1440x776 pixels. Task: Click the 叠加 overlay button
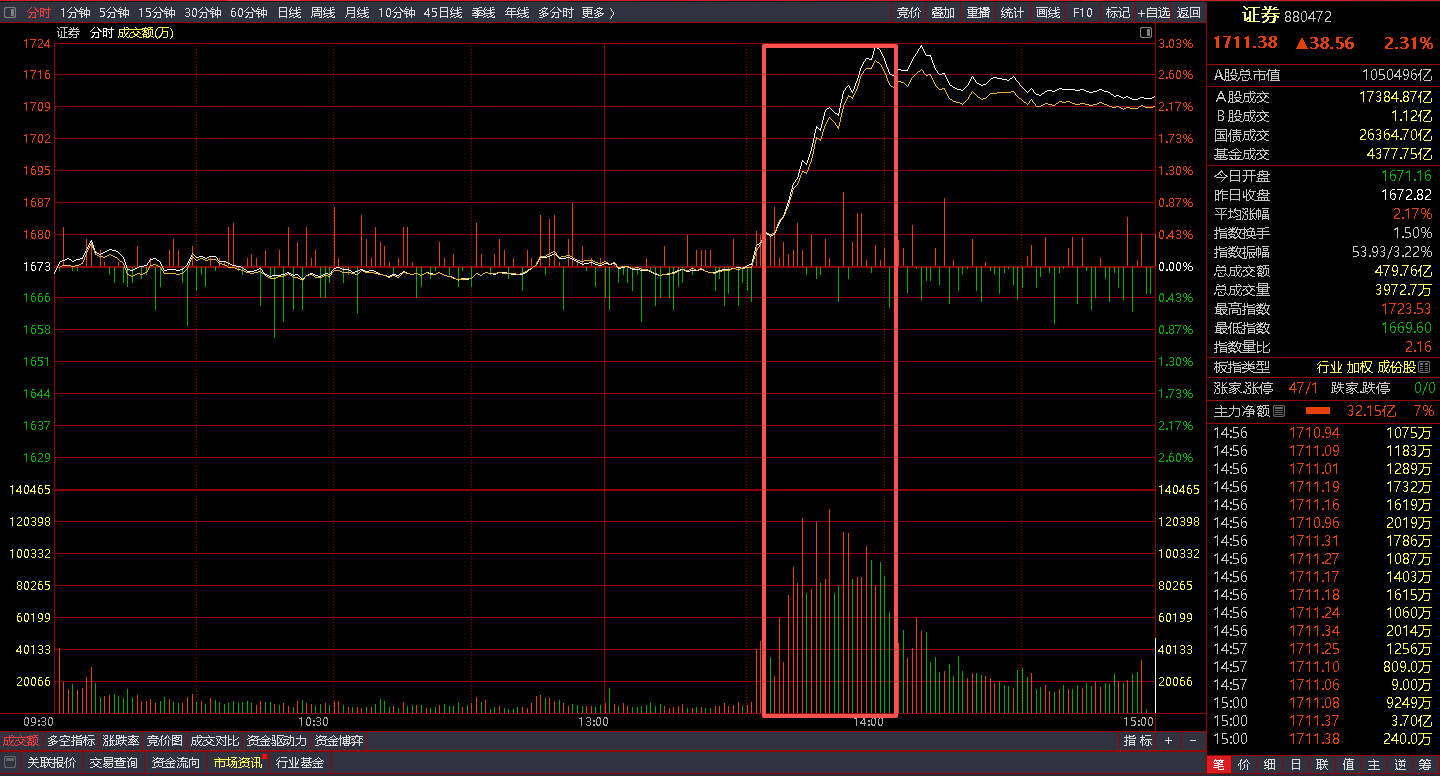point(943,13)
